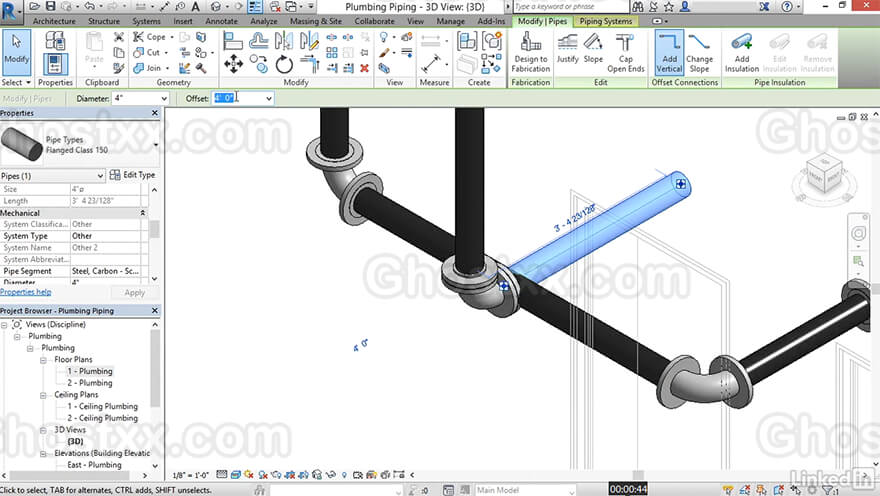
Task: Open the Annotate ribbon tab
Action: 221,21
